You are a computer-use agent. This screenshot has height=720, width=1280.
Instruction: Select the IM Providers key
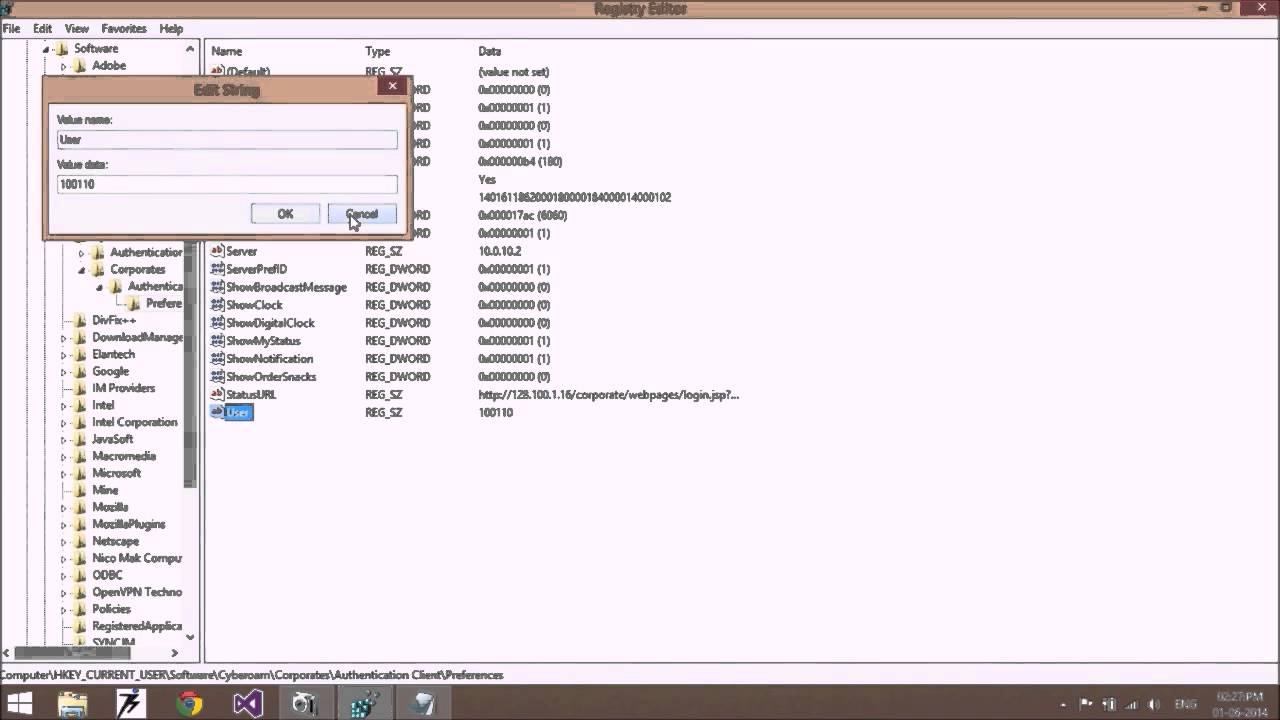124,388
